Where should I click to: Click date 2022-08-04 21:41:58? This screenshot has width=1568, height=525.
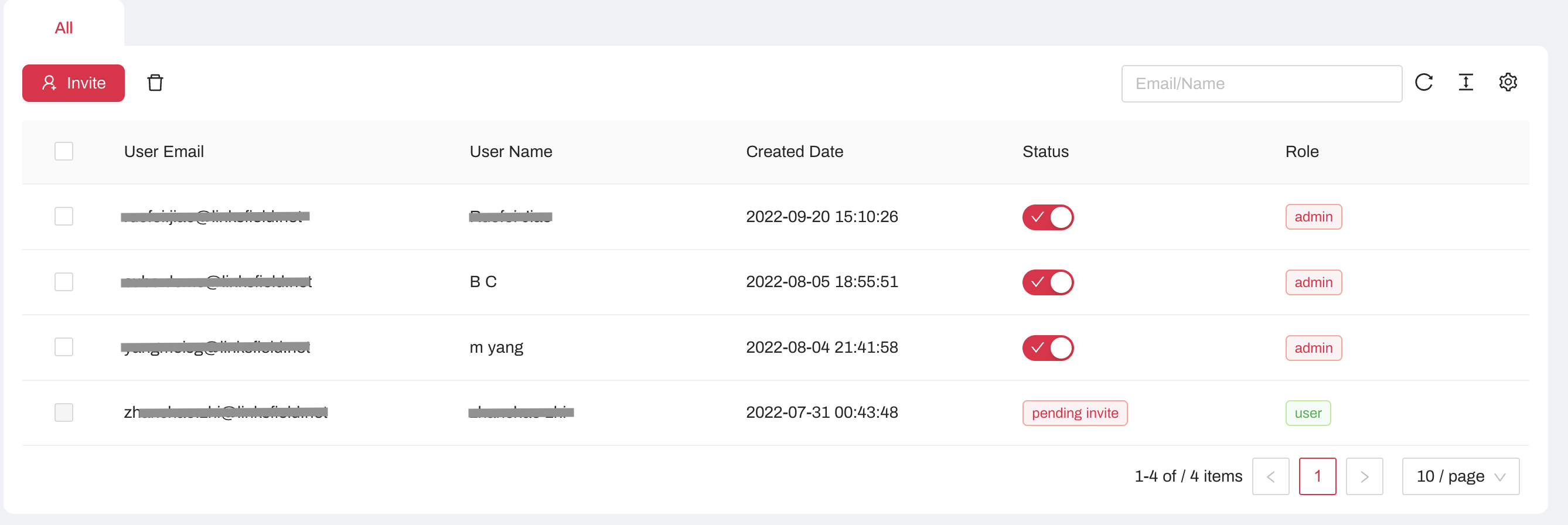[x=822, y=347]
